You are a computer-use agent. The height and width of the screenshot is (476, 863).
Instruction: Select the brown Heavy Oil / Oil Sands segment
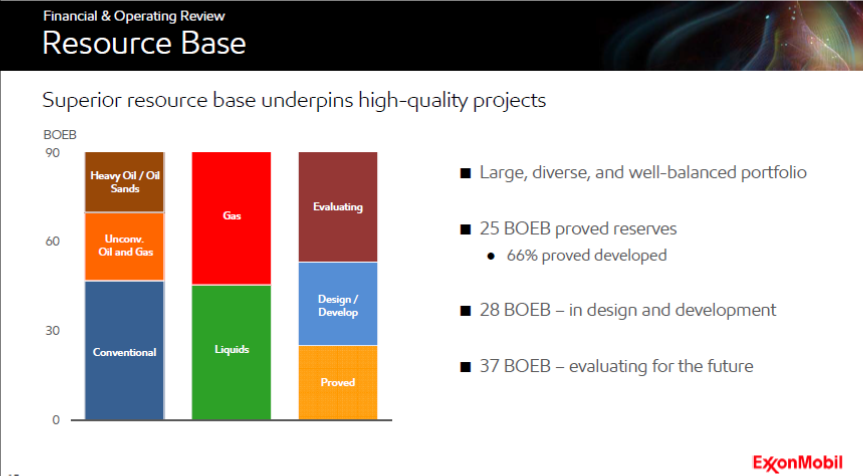point(124,182)
